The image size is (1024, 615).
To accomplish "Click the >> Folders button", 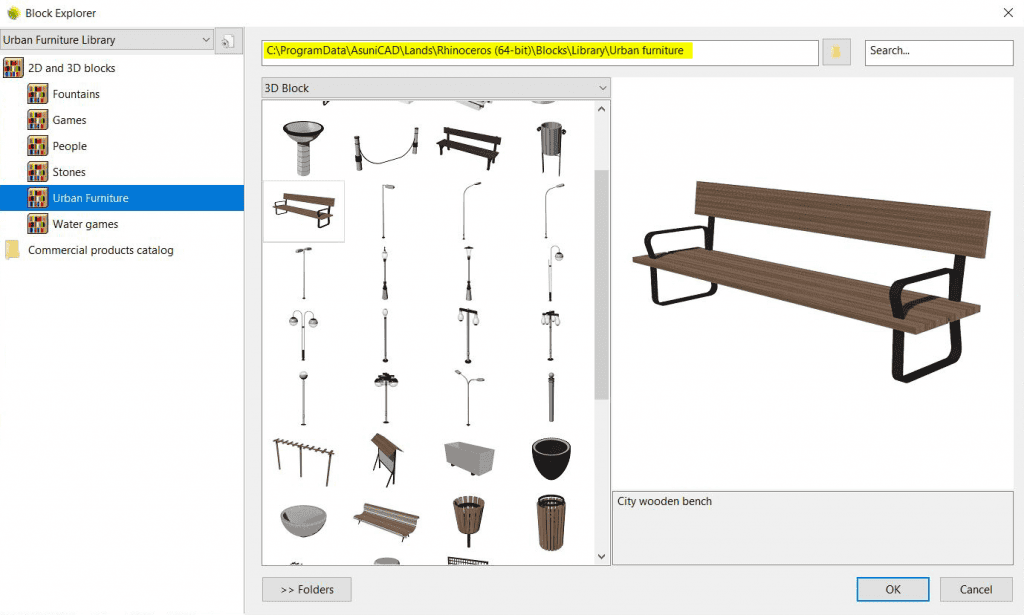I will coord(307,590).
